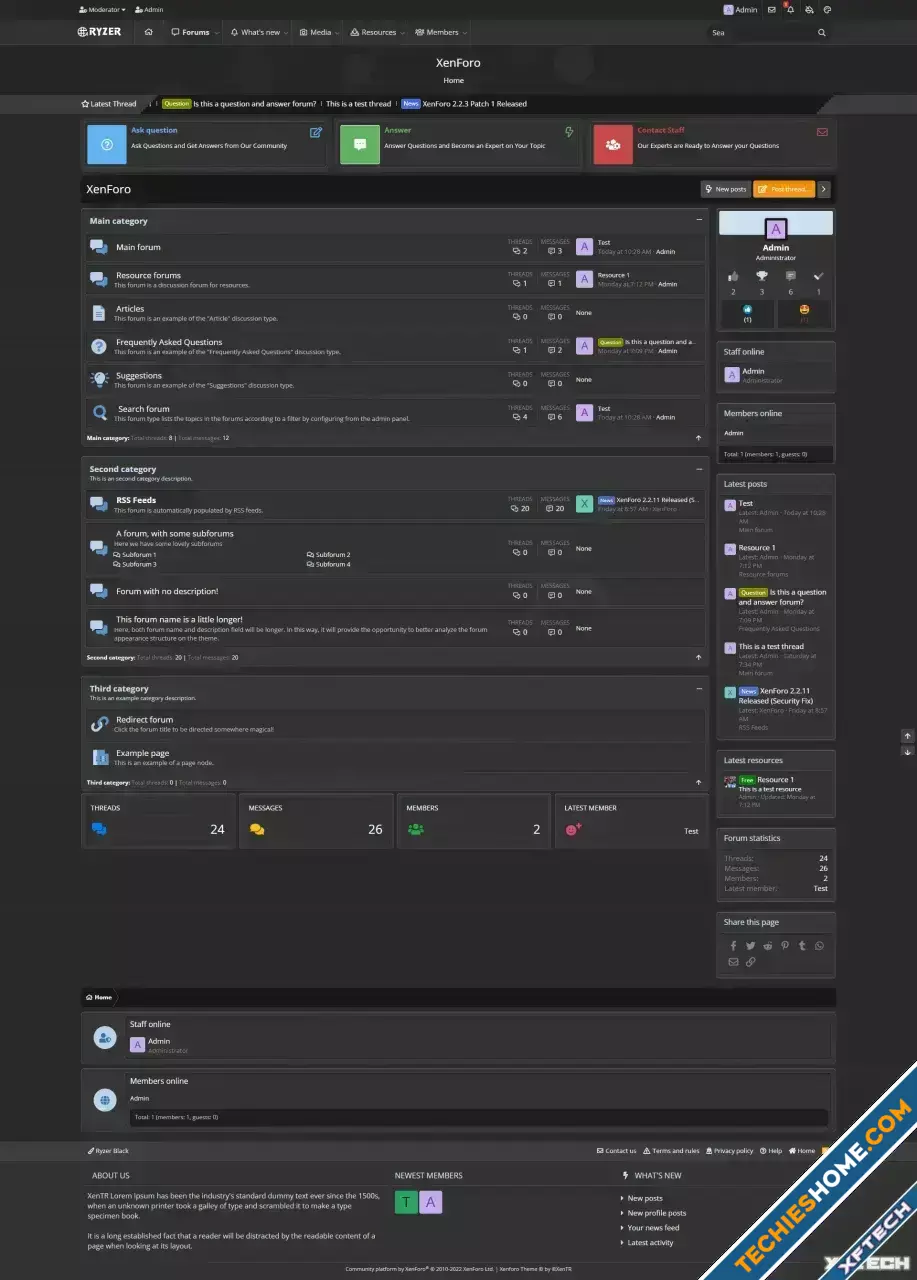The width and height of the screenshot is (917, 1280).
Task: Share this page on Twitter
Action: click(750, 946)
